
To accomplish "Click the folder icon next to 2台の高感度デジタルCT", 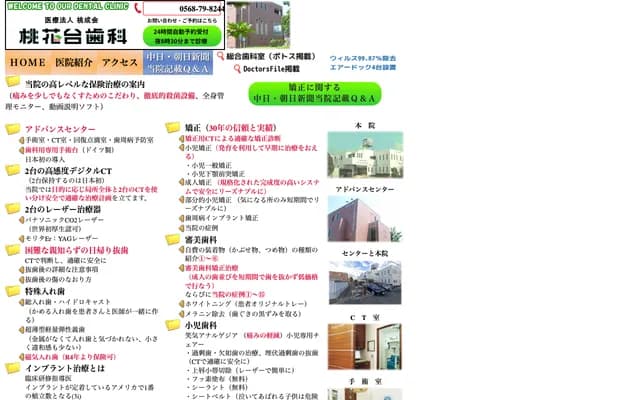I will [x=13, y=171].
